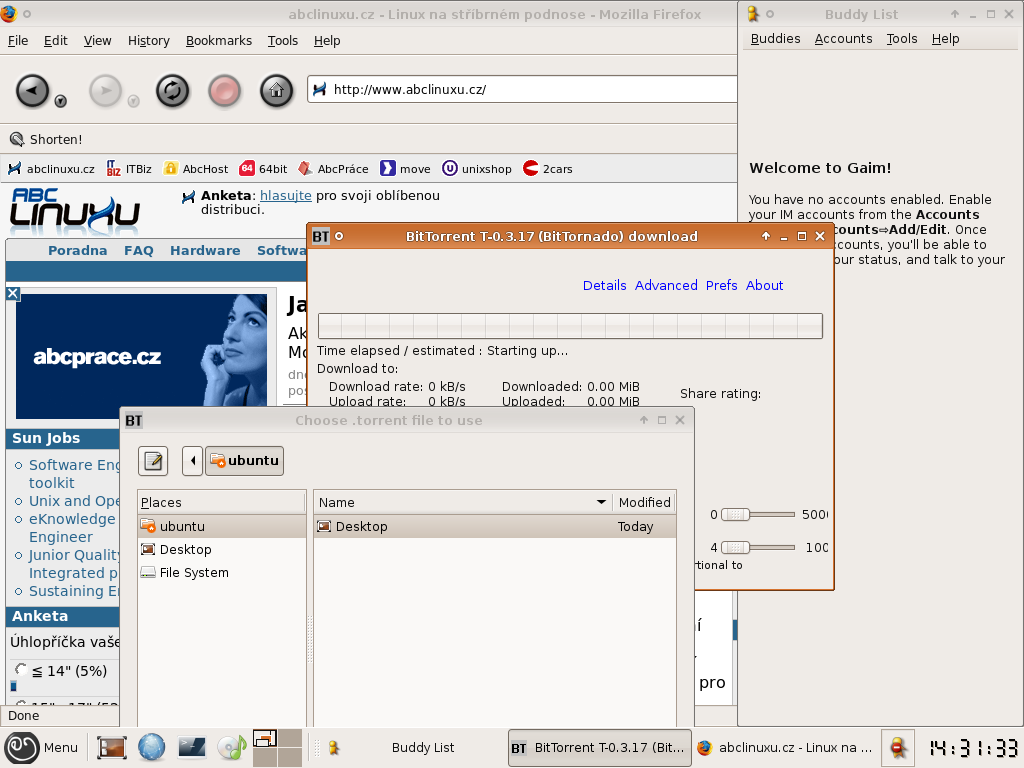
Task: Select File System in Places list
Action: coord(222,572)
